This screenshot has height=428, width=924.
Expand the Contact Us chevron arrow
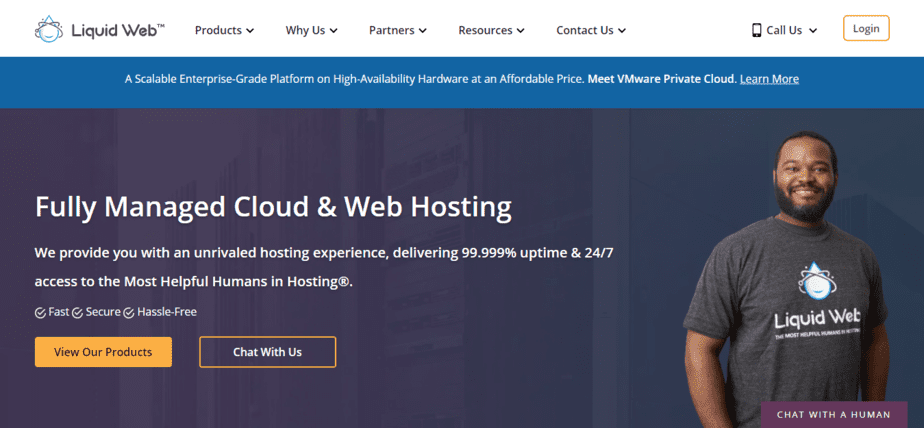click(x=622, y=31)
